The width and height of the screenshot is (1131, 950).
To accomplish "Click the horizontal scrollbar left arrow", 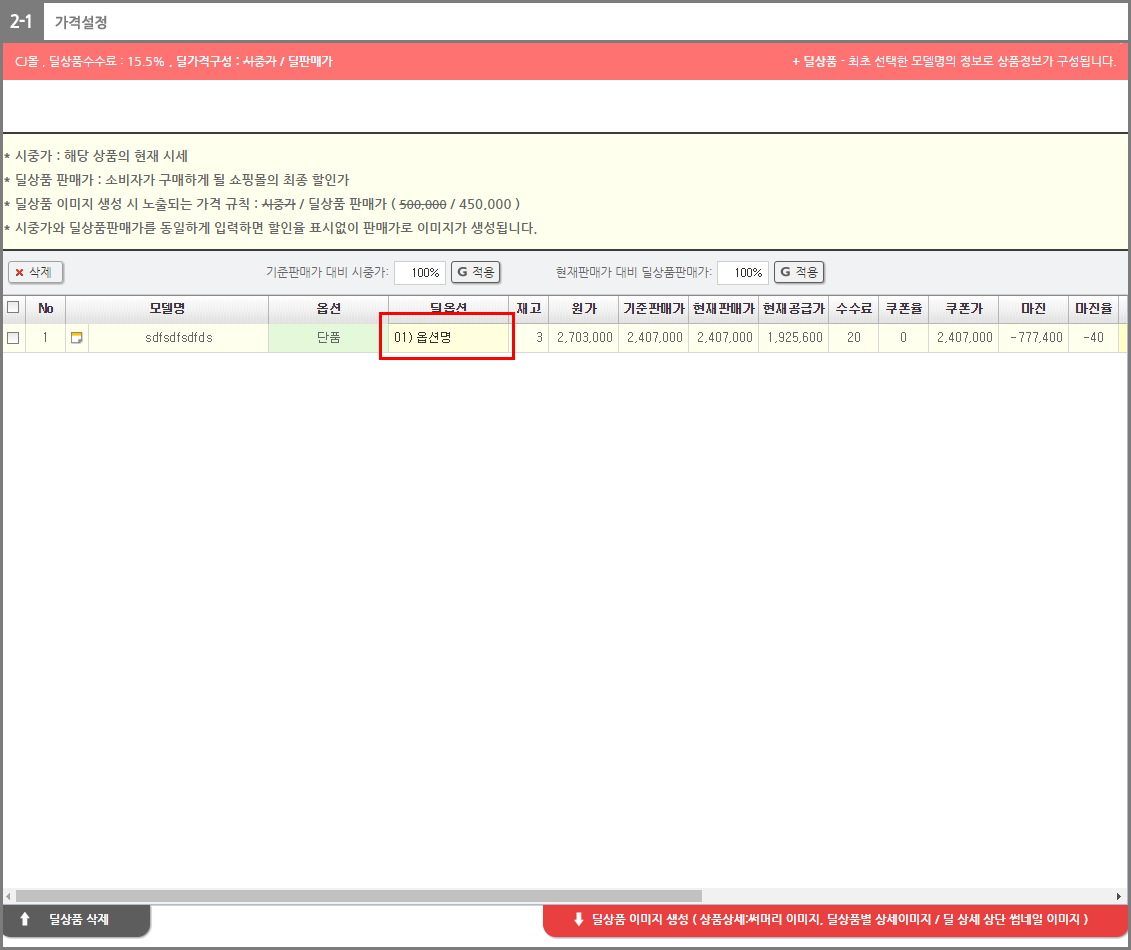I will [x=9, y=896].
